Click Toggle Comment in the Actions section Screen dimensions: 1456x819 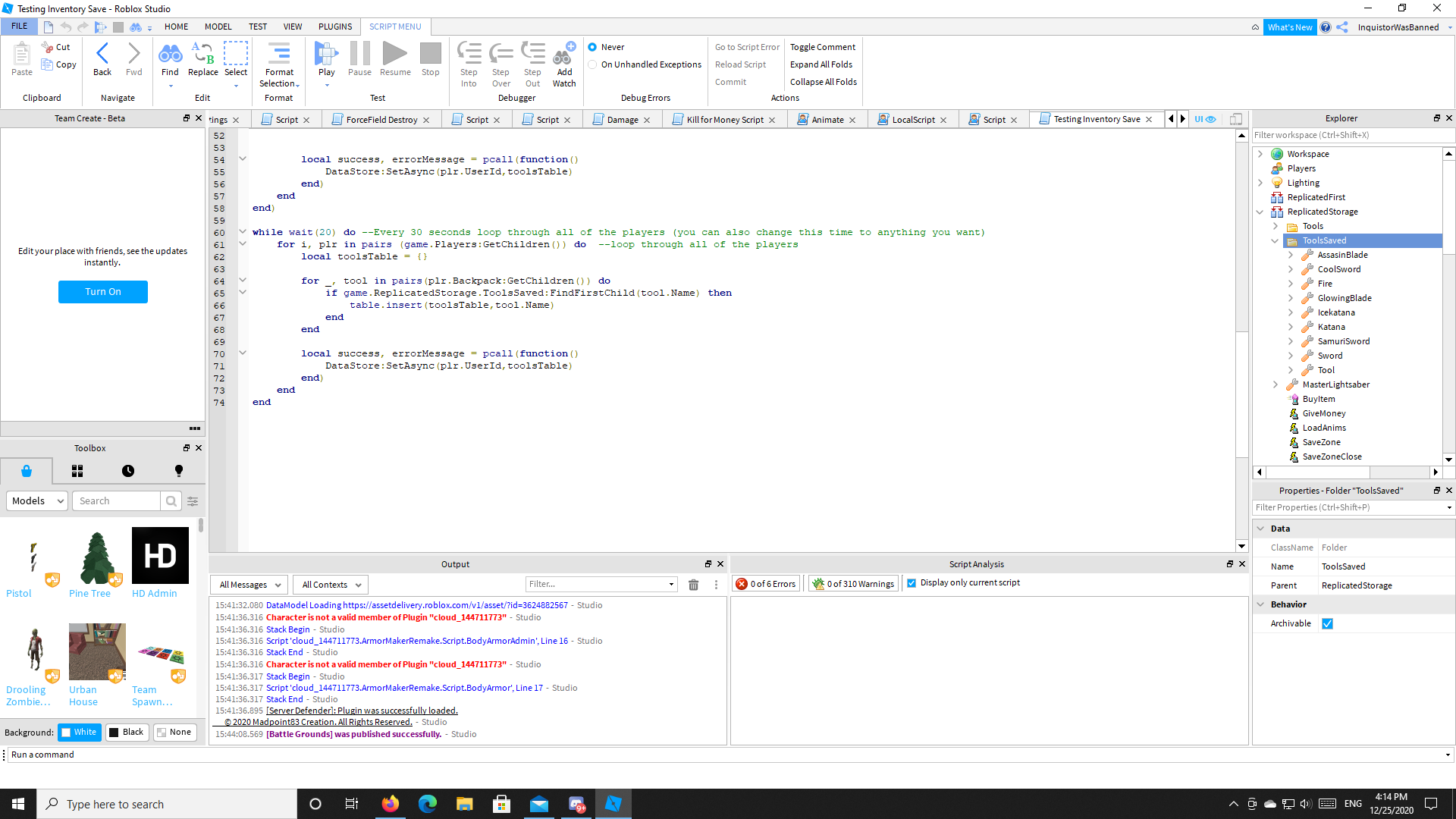[822, 46]
